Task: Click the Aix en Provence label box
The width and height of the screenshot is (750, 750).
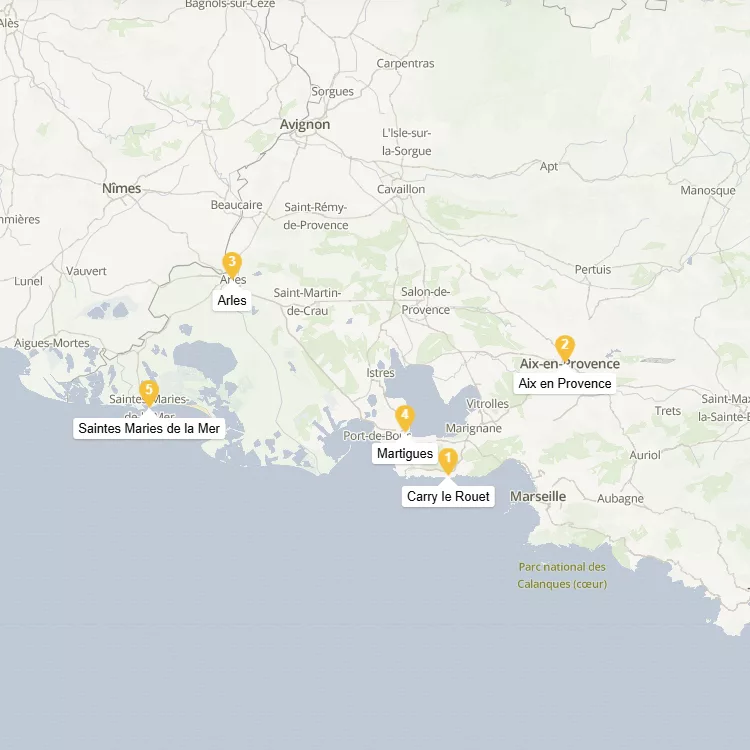Action: pos(564,383)
